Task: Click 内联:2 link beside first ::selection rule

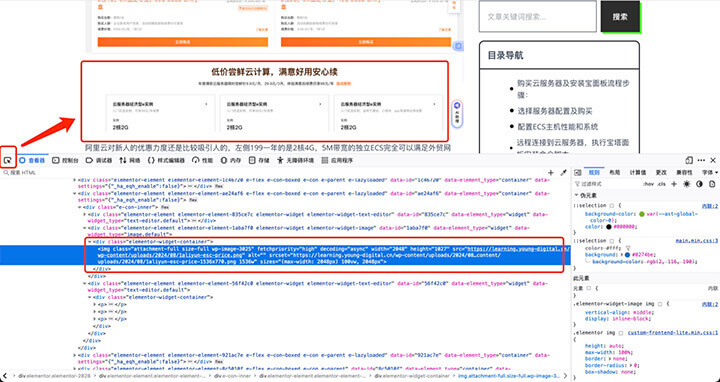Action: tap(710, 206)
